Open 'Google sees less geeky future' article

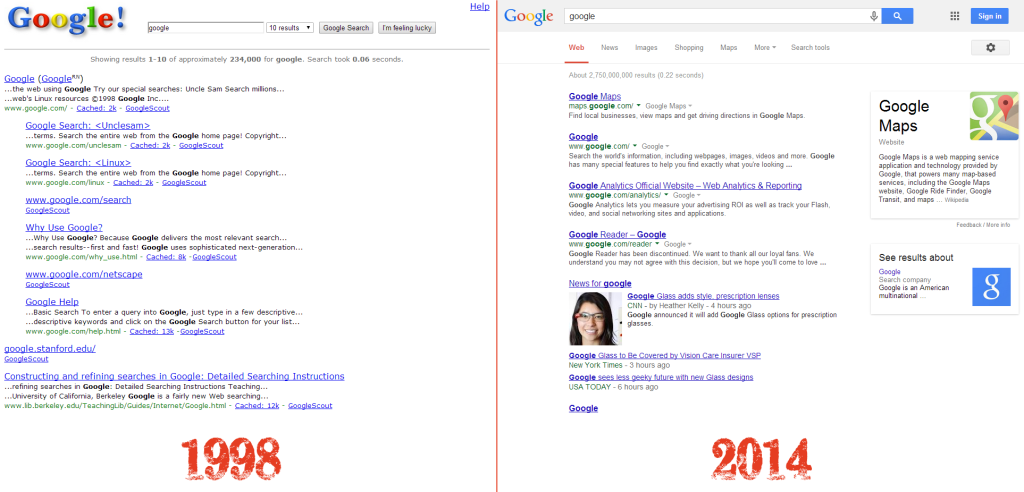point(661,377)
